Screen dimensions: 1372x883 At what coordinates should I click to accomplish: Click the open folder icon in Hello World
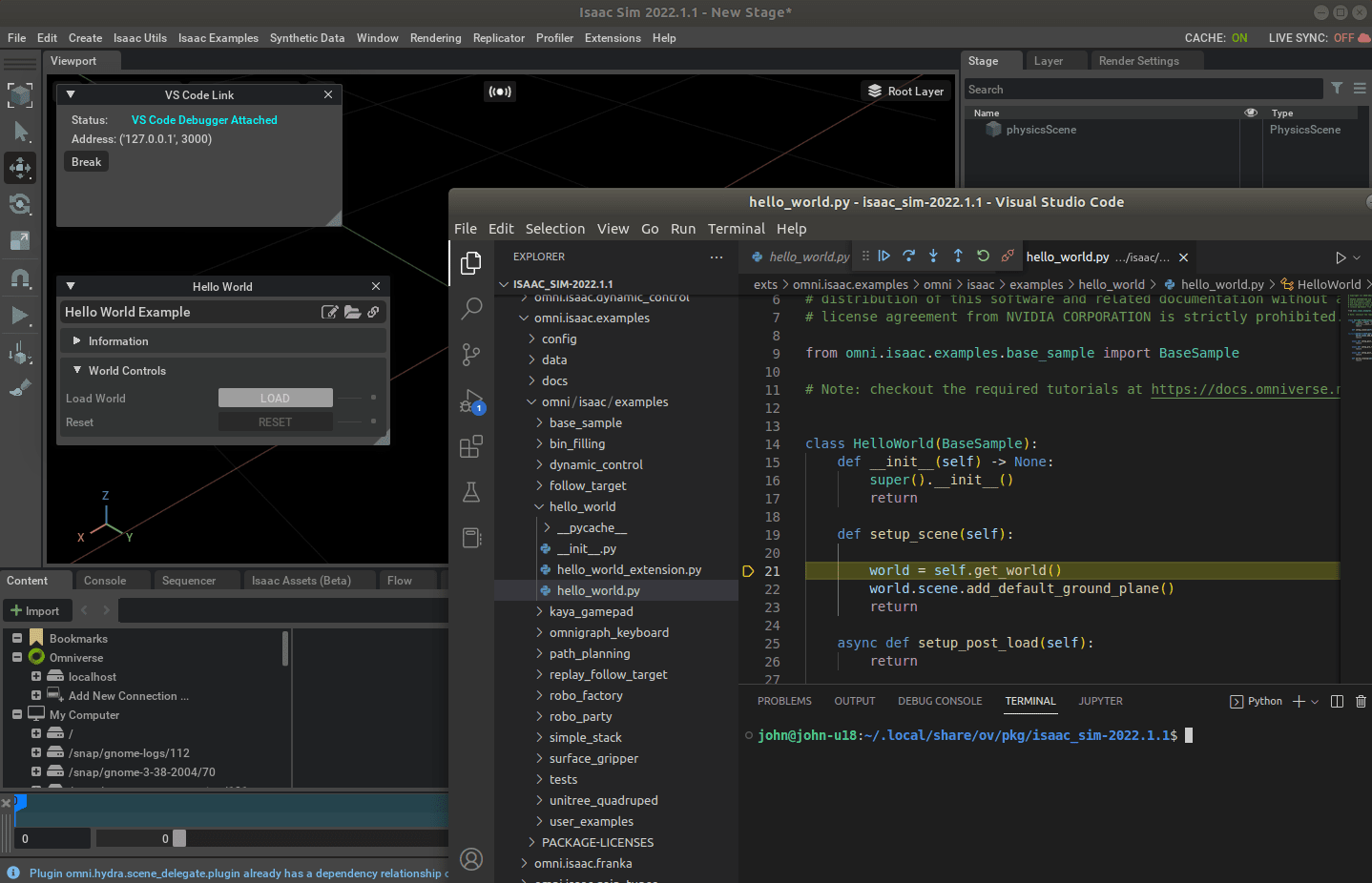(x=352, y=312)
